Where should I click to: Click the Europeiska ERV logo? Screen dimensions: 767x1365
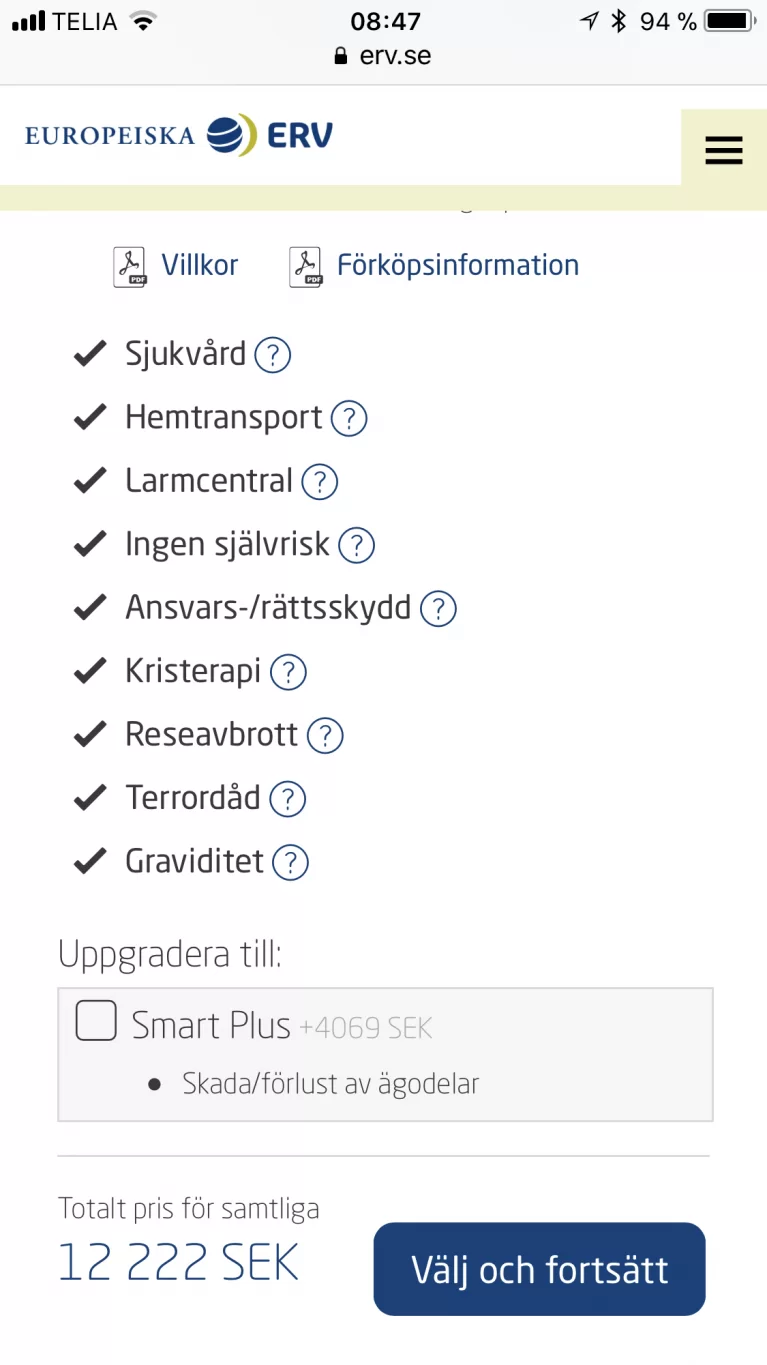(180, 136)
